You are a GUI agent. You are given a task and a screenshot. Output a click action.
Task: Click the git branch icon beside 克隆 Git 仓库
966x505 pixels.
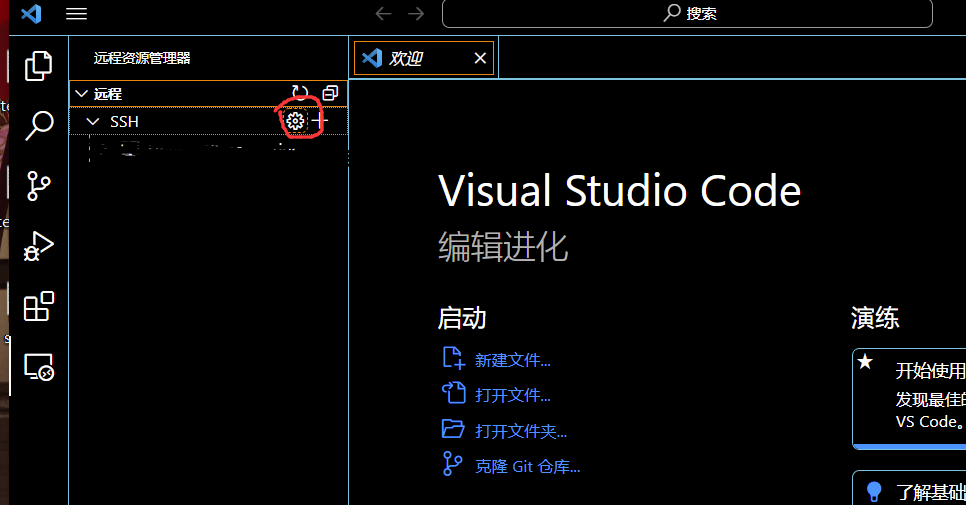click(452, 464)
